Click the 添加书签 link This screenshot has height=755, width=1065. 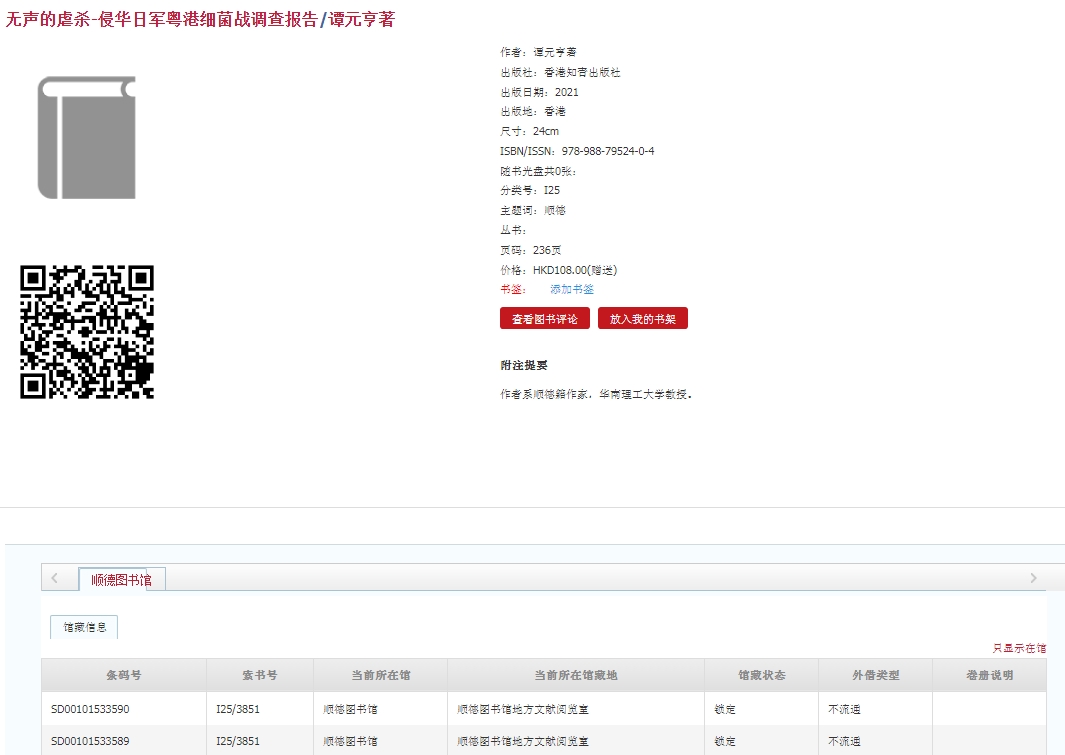tap(572, 289)
